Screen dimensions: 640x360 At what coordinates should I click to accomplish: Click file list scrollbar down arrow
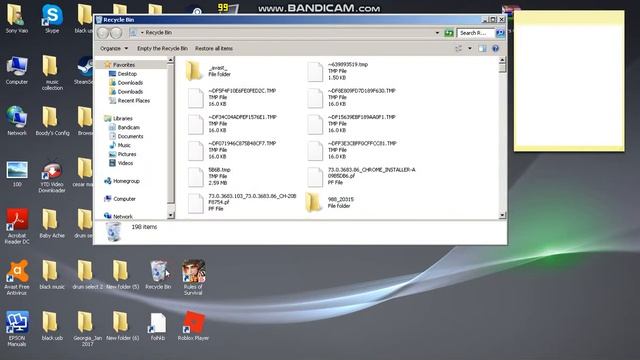point(502,215)
